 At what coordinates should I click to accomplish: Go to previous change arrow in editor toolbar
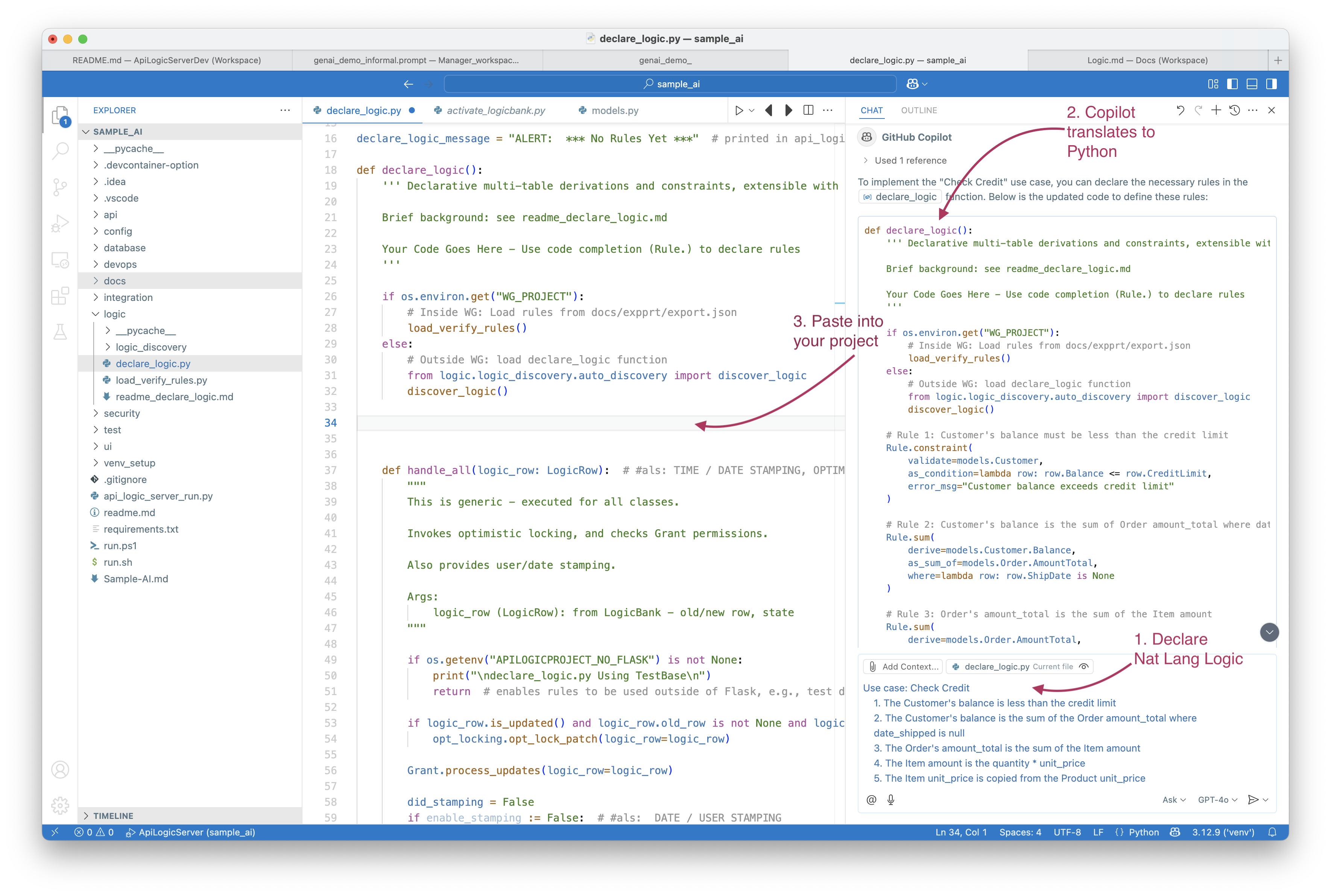pos(769,110)
